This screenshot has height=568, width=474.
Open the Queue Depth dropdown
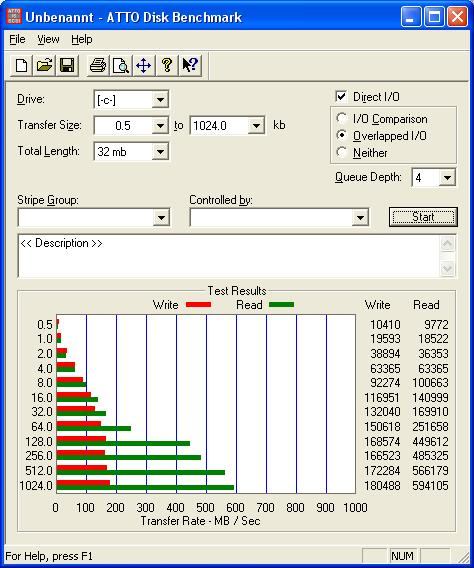point(447,178)
